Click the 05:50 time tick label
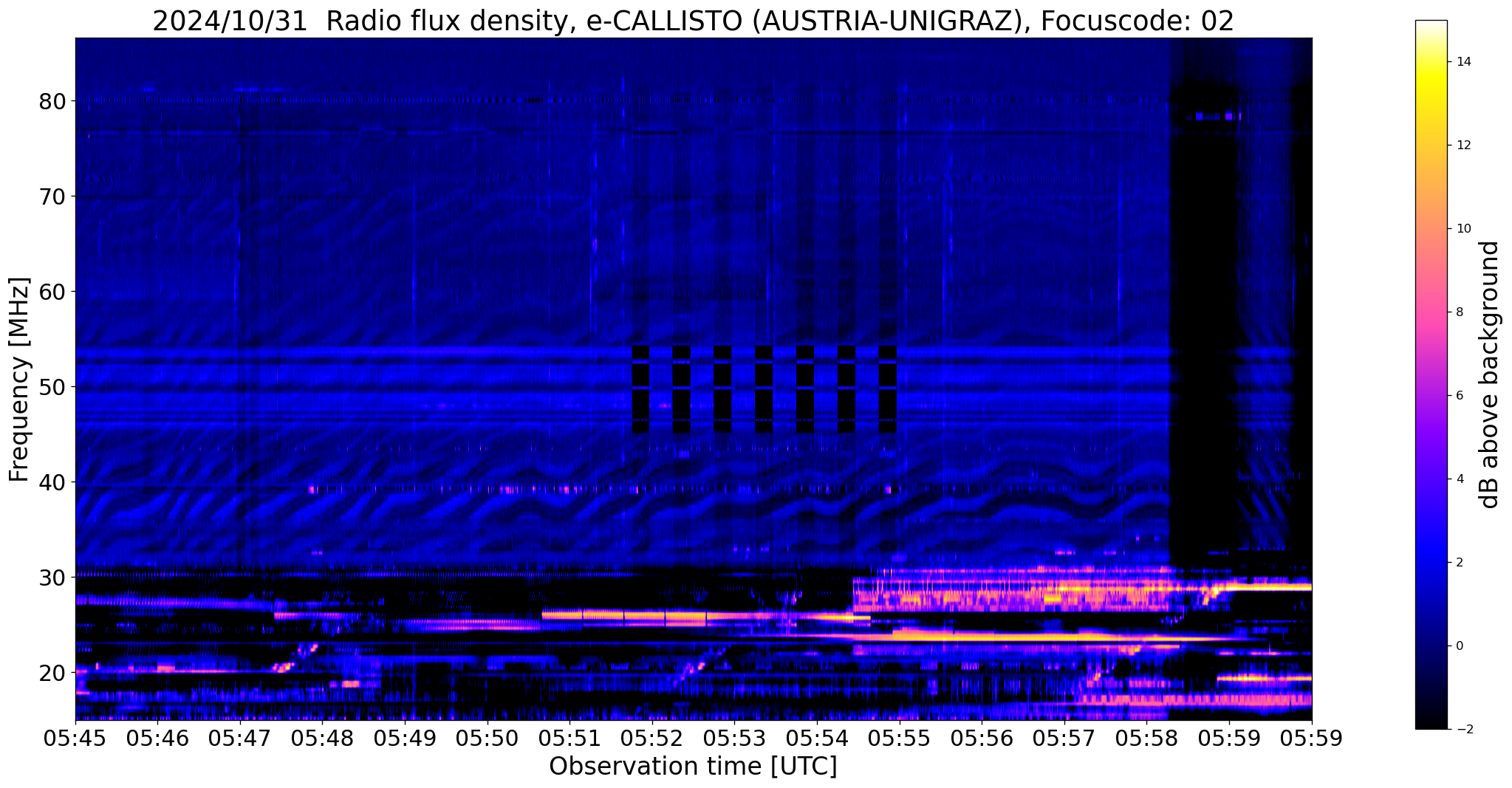Viewport: 1512px width, 788px height. tap(488, 737)
